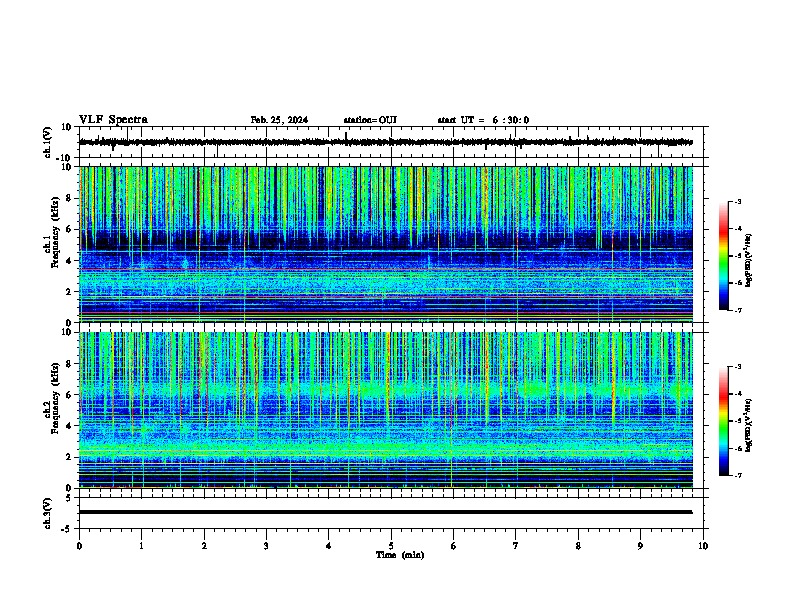Click the '-7' label on ch.2 color bar
Viewport: 792px width, 612px height.
click(x=737, y=475)
